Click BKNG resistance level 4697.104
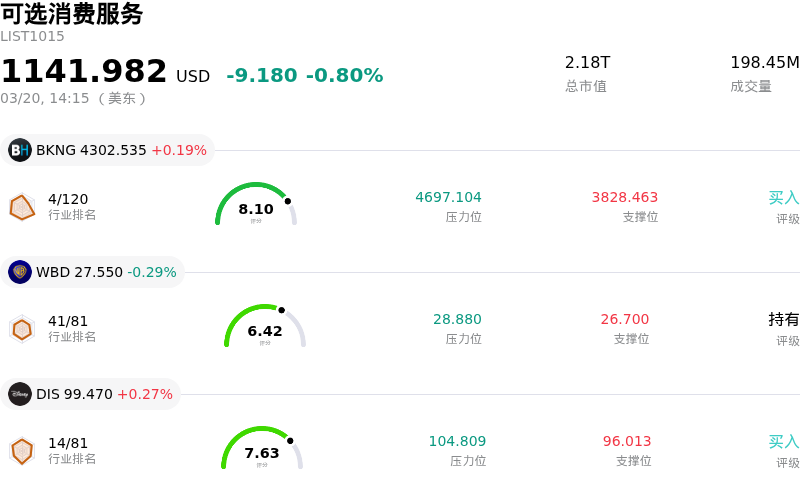 click(448, 198)
